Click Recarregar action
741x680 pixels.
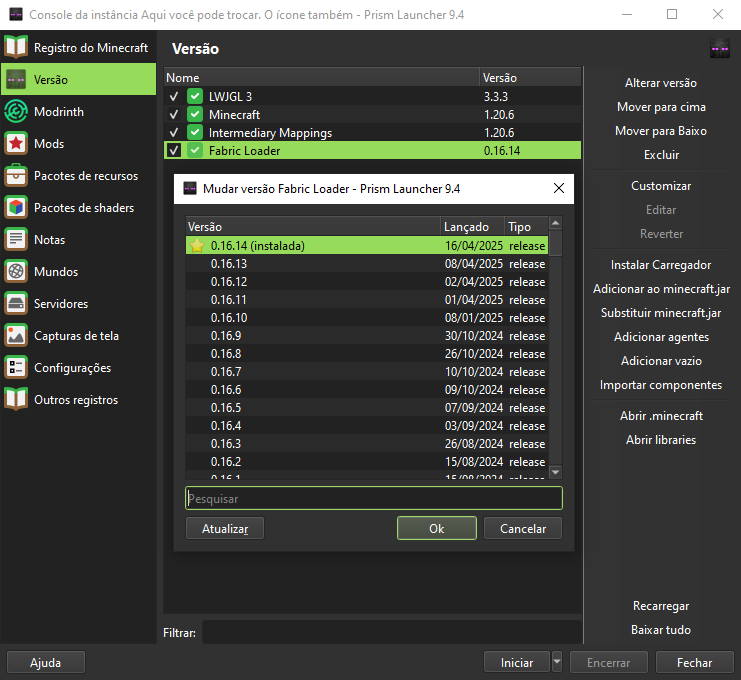coord(661,606)
